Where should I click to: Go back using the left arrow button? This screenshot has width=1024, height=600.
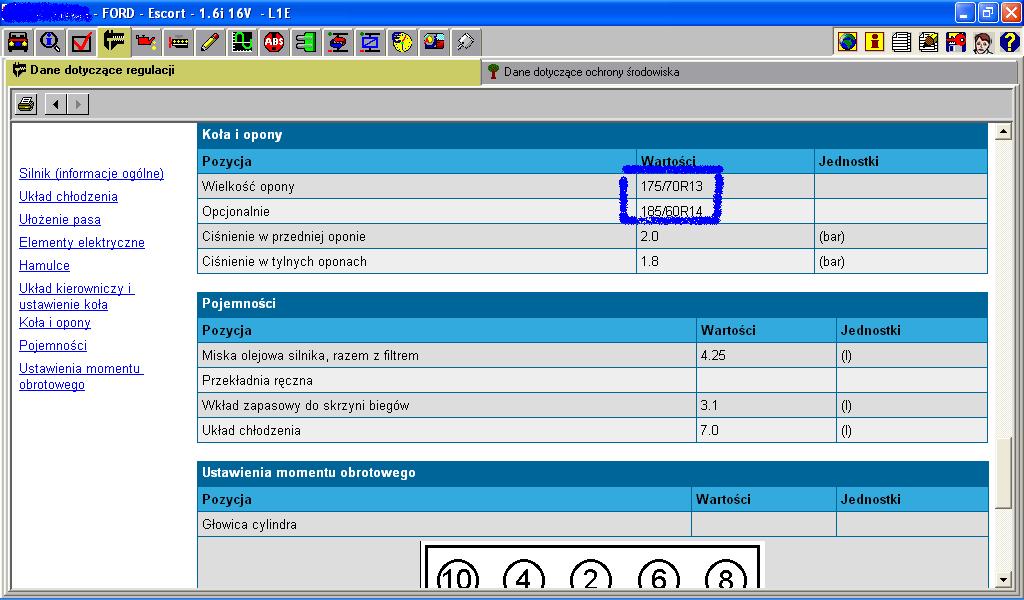coord(56,104)
